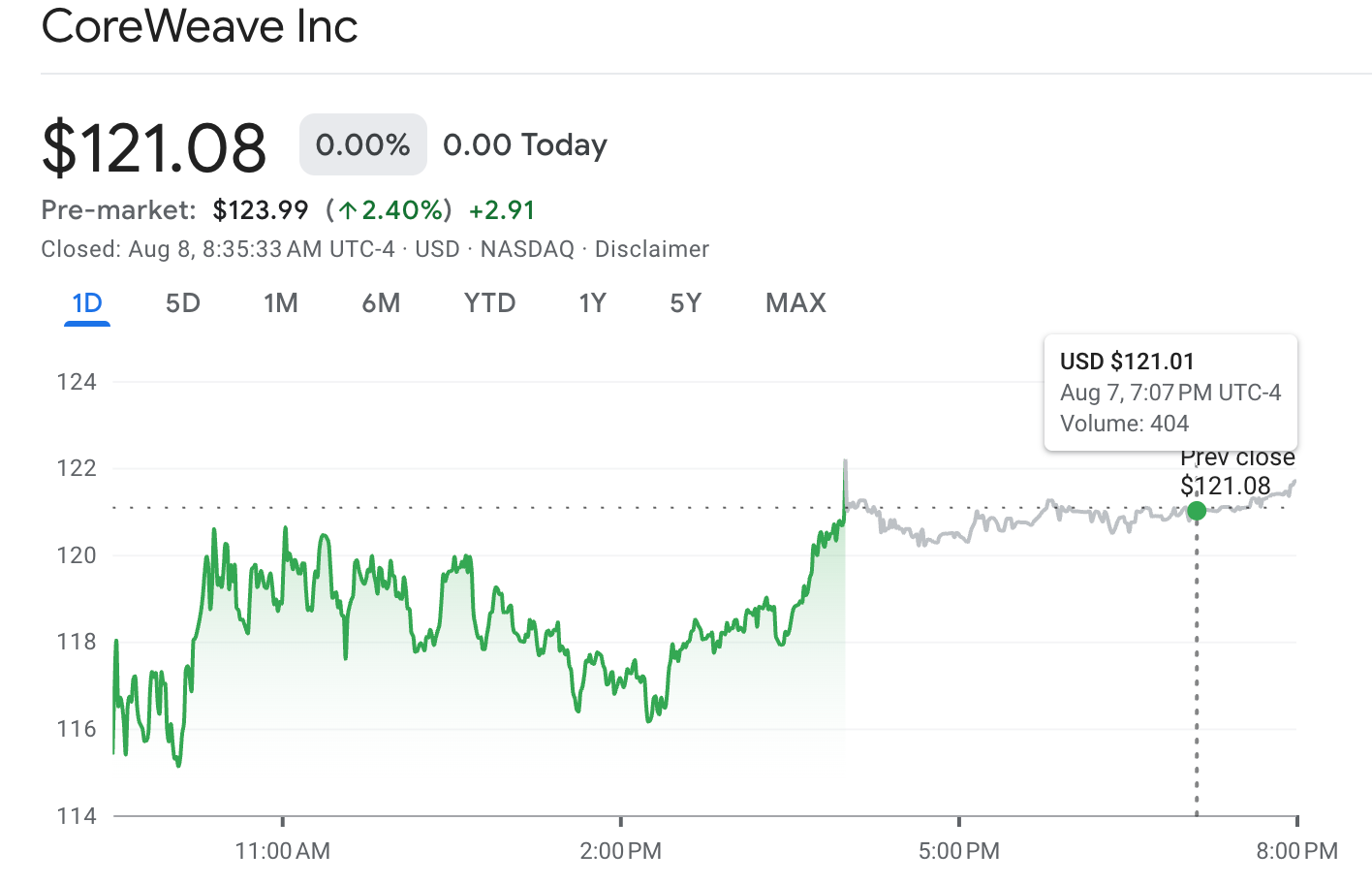The image size is (1372, 884).
Task: Select the 1Y time range tab
Action: (x=592, y=302)
